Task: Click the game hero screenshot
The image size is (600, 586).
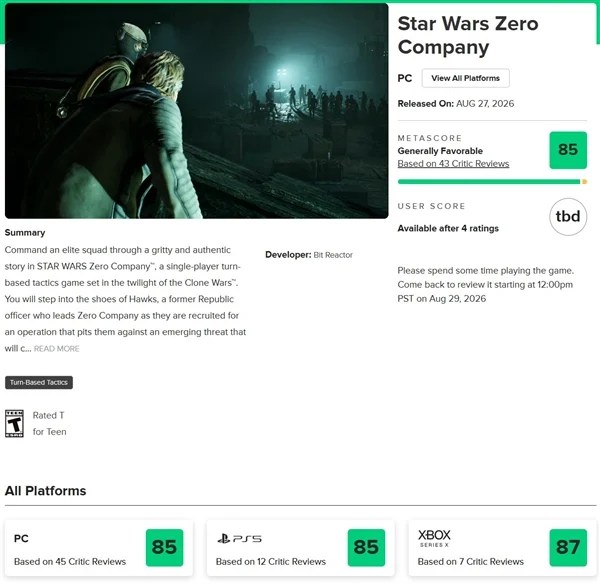Action: pos(197,111)
